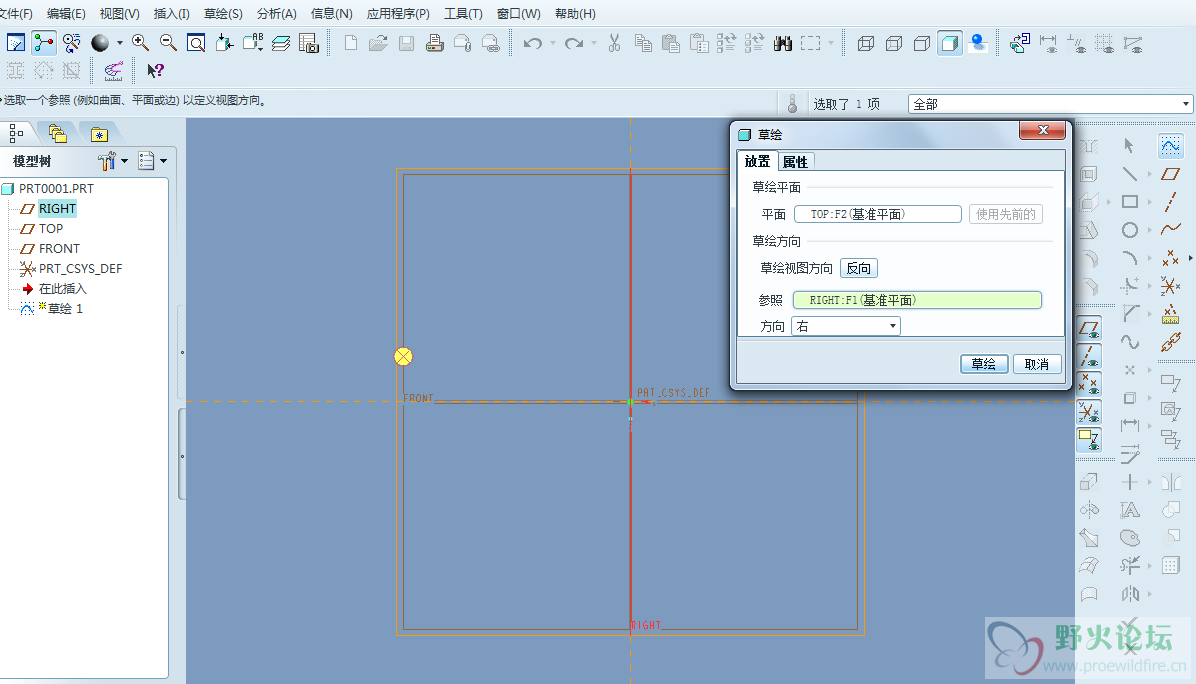Viewport: 1196px width, 684px height.
Task: Click the Refit zoom-to-window icon
Action: (196, 43)
